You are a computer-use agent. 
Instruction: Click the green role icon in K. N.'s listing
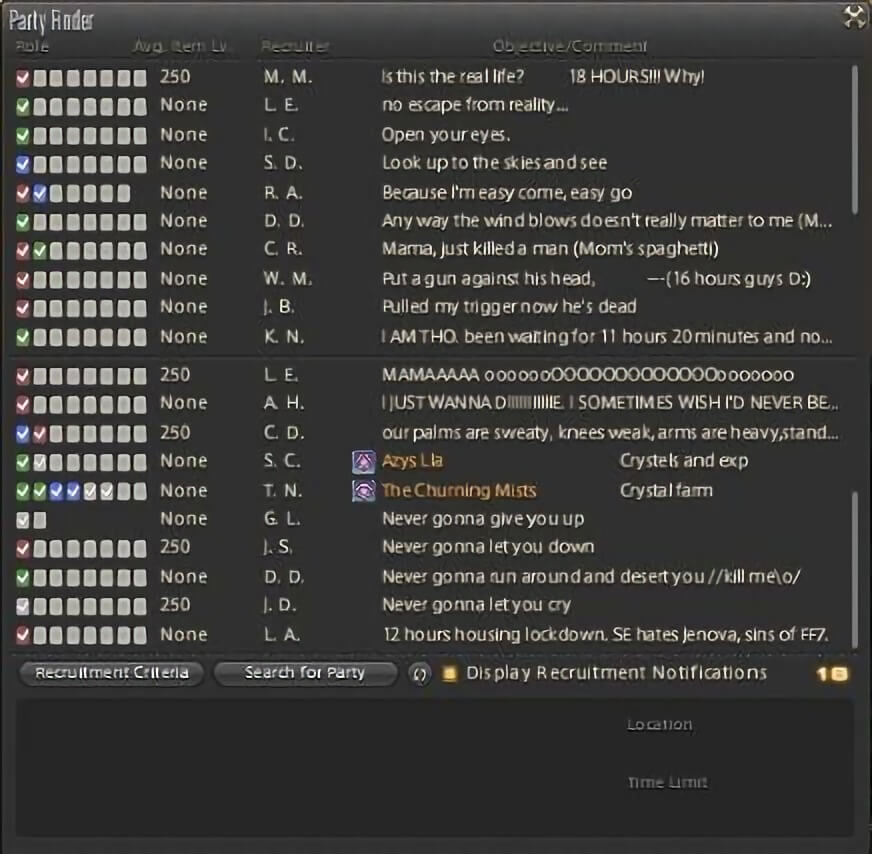tap(23, 337)
